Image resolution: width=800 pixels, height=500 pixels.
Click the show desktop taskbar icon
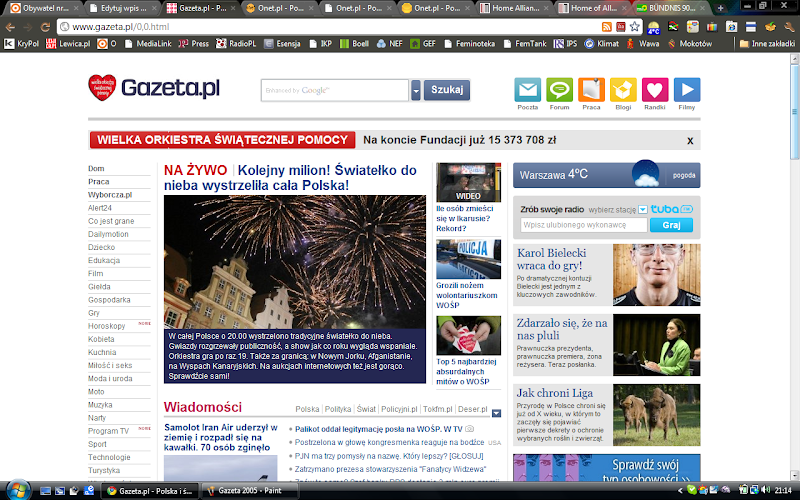coord(45,491)
